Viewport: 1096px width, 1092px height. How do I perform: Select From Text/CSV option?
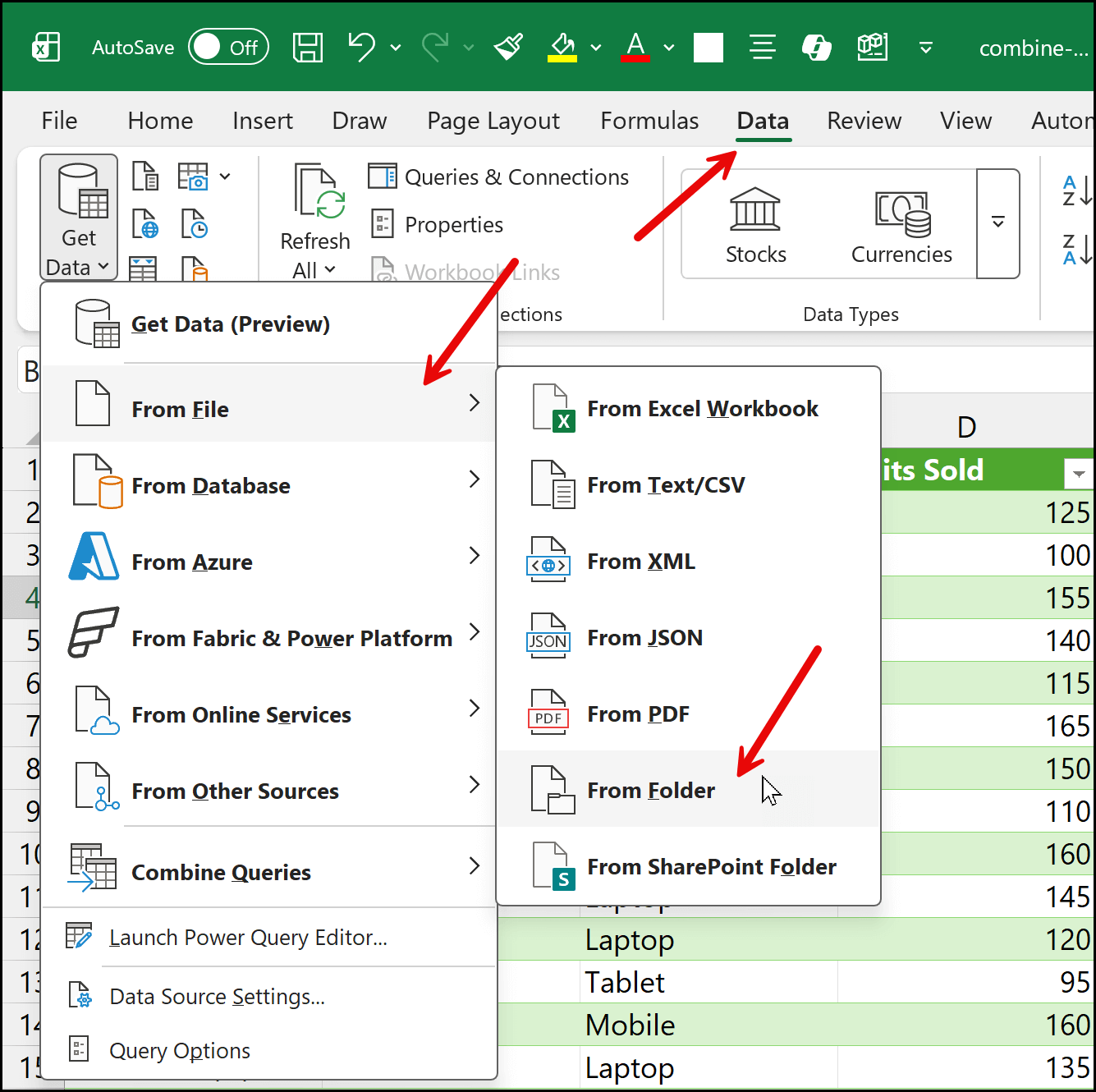[665, 485]
